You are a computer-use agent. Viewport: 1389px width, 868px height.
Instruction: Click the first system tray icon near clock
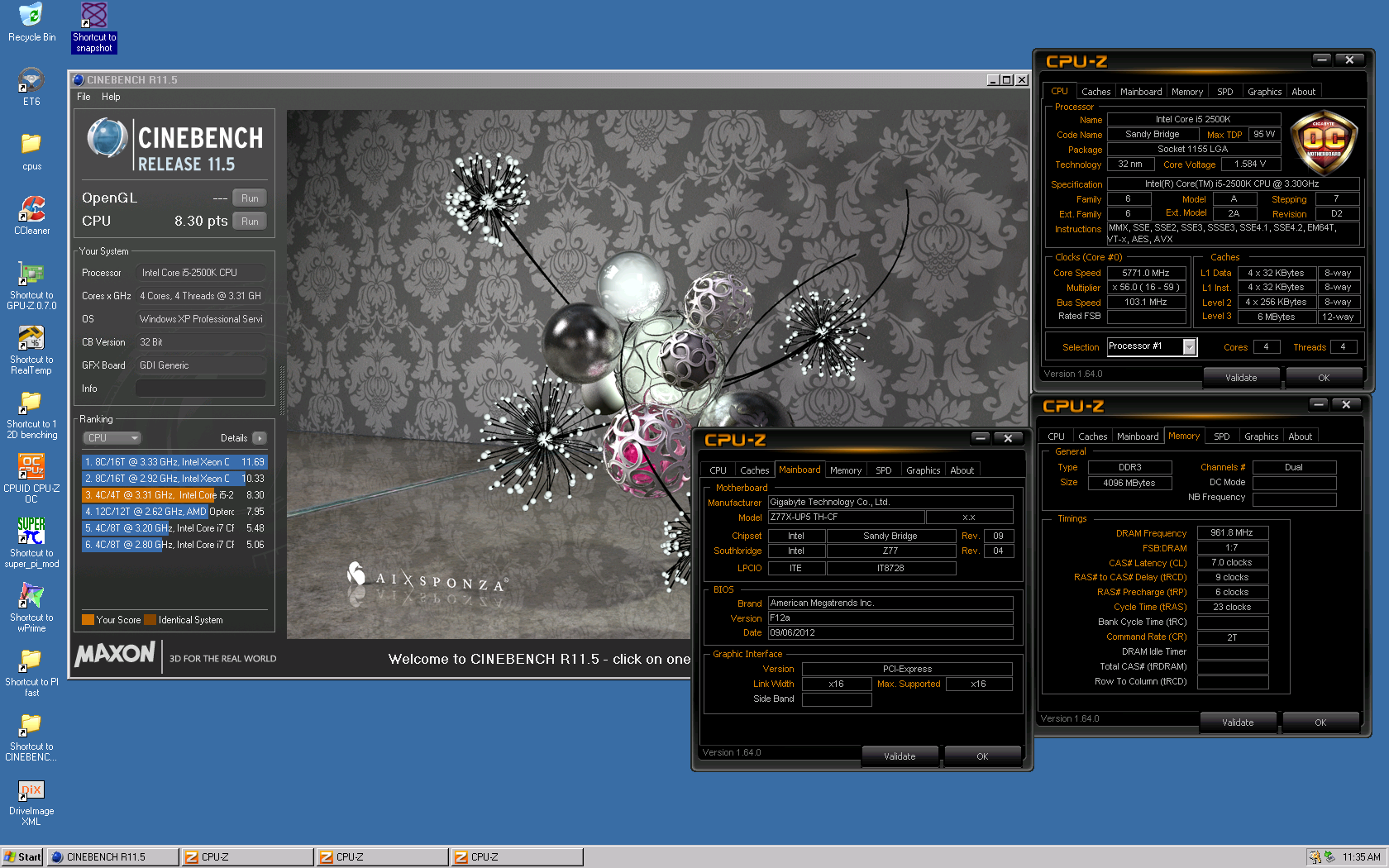pyautogui.click(x=1315, y=857)
